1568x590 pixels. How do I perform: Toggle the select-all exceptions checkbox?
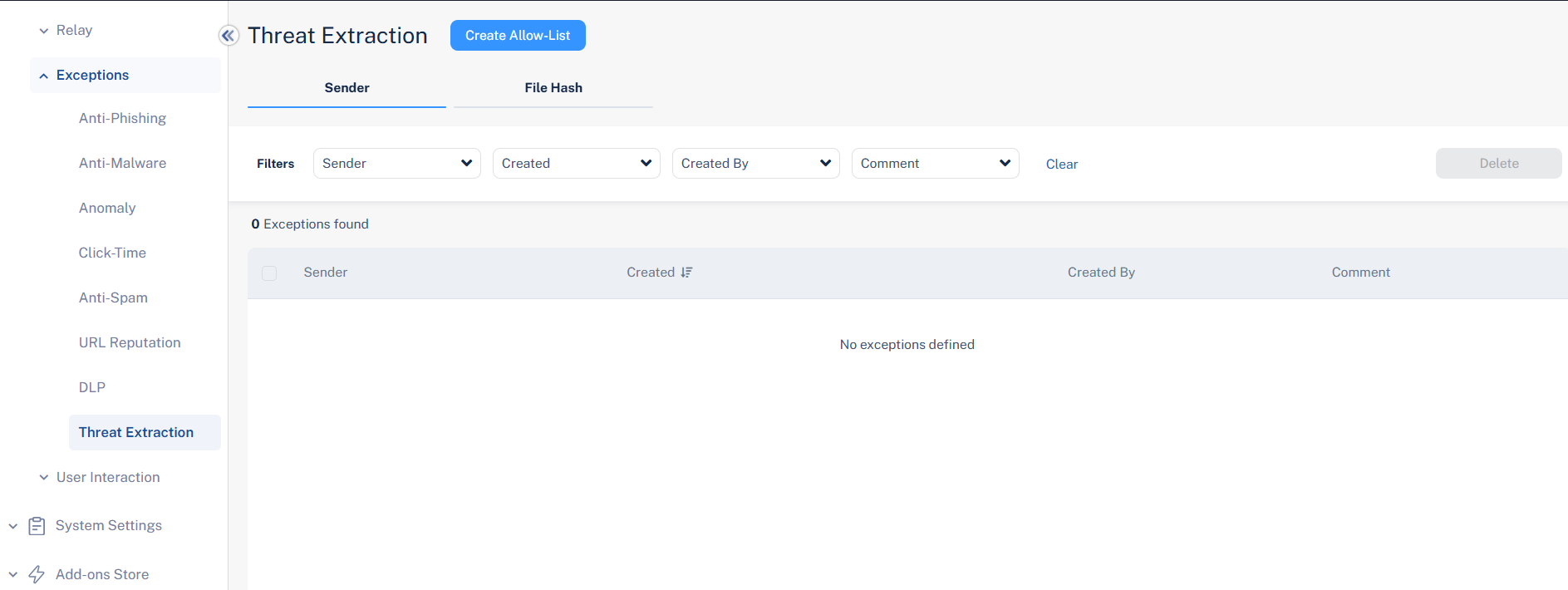(x=269, y=273)
